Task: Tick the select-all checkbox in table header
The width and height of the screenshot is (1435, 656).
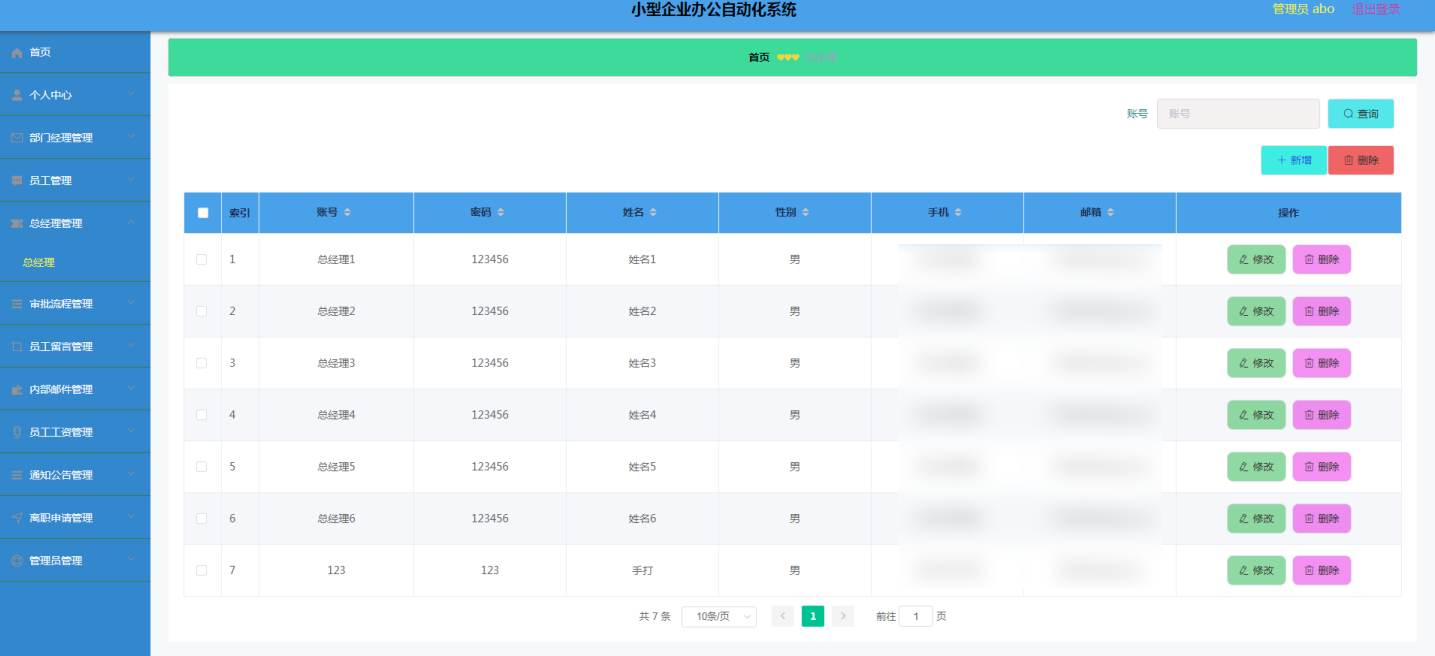Action: coord(203,213)
